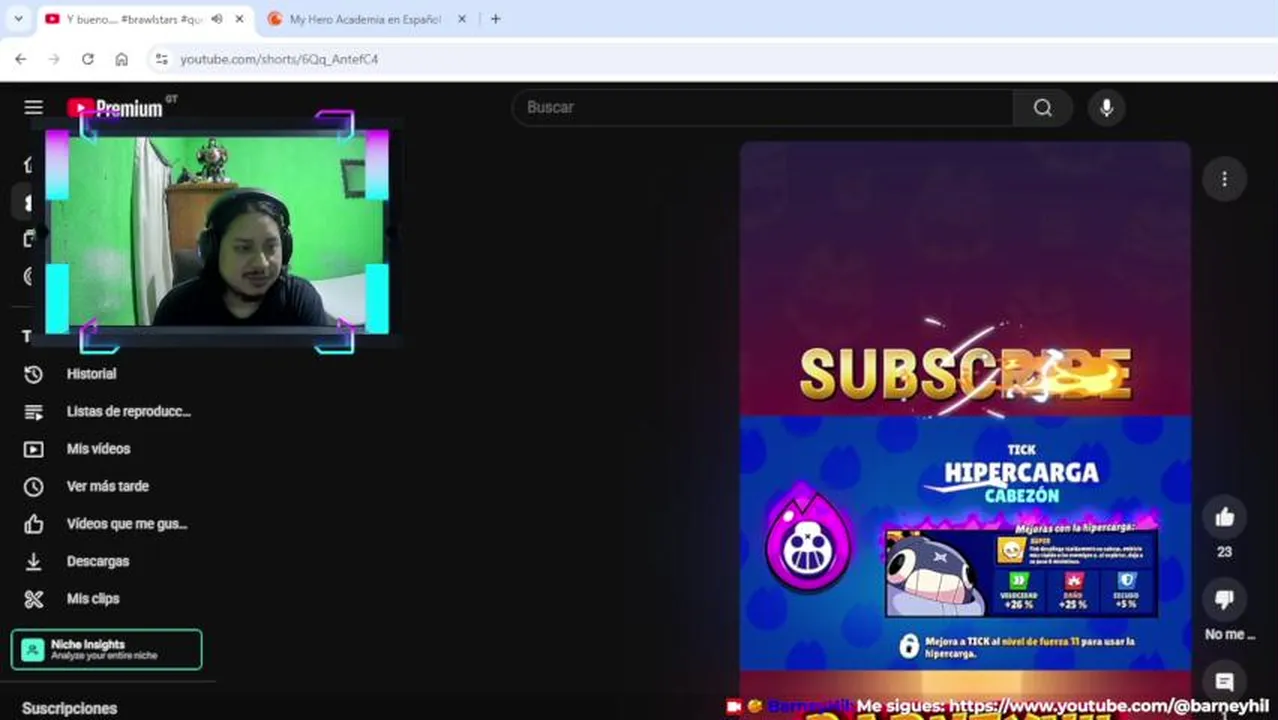Click the playlist lines icon
The height and width of the screenshot is (720, 1278).
coord(34,412)
